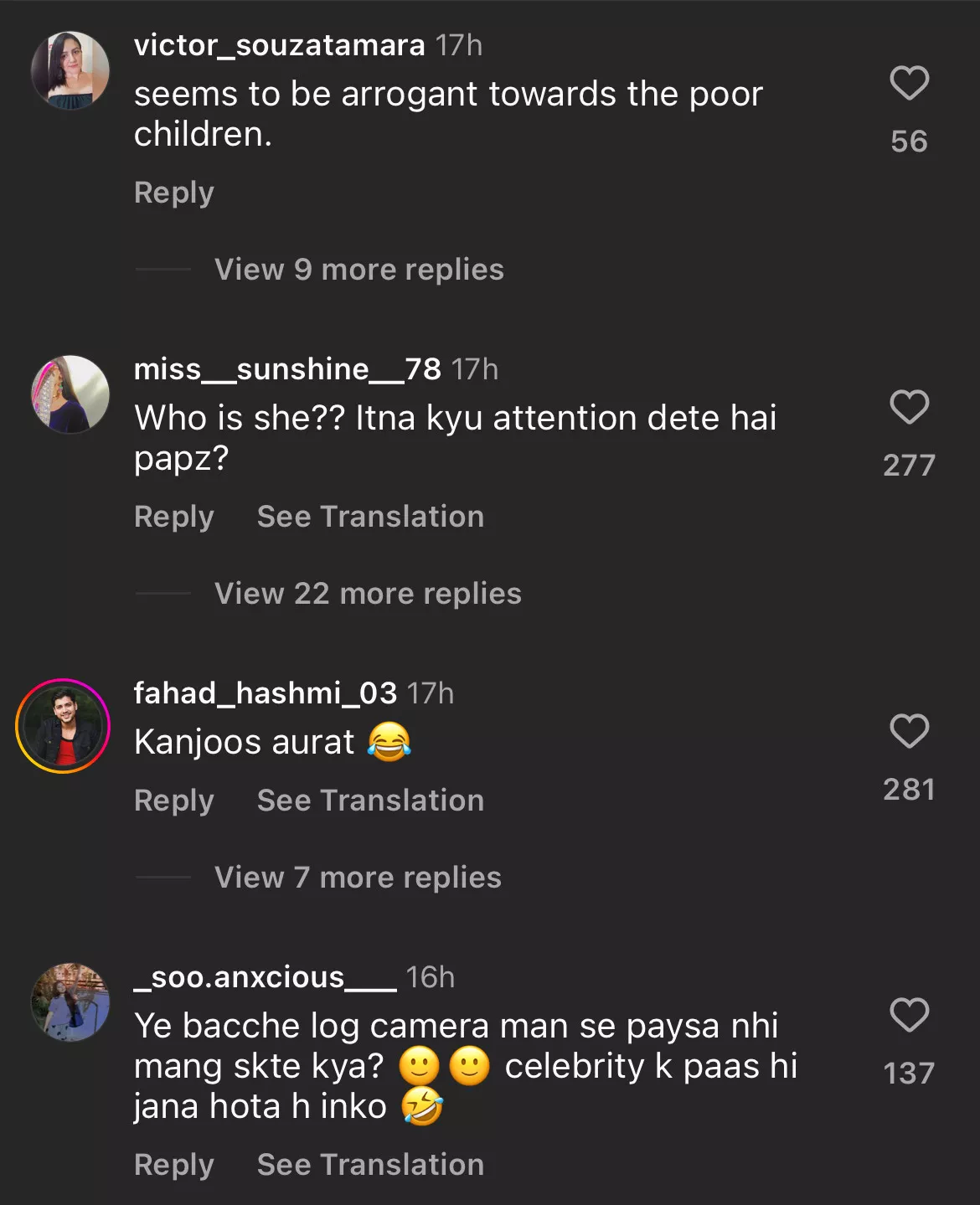Image resolution: width=980 pixels, height=1205 pixels.
Task: Open victor_souzatamara's profile picture
Action: (x=70, y=70)
